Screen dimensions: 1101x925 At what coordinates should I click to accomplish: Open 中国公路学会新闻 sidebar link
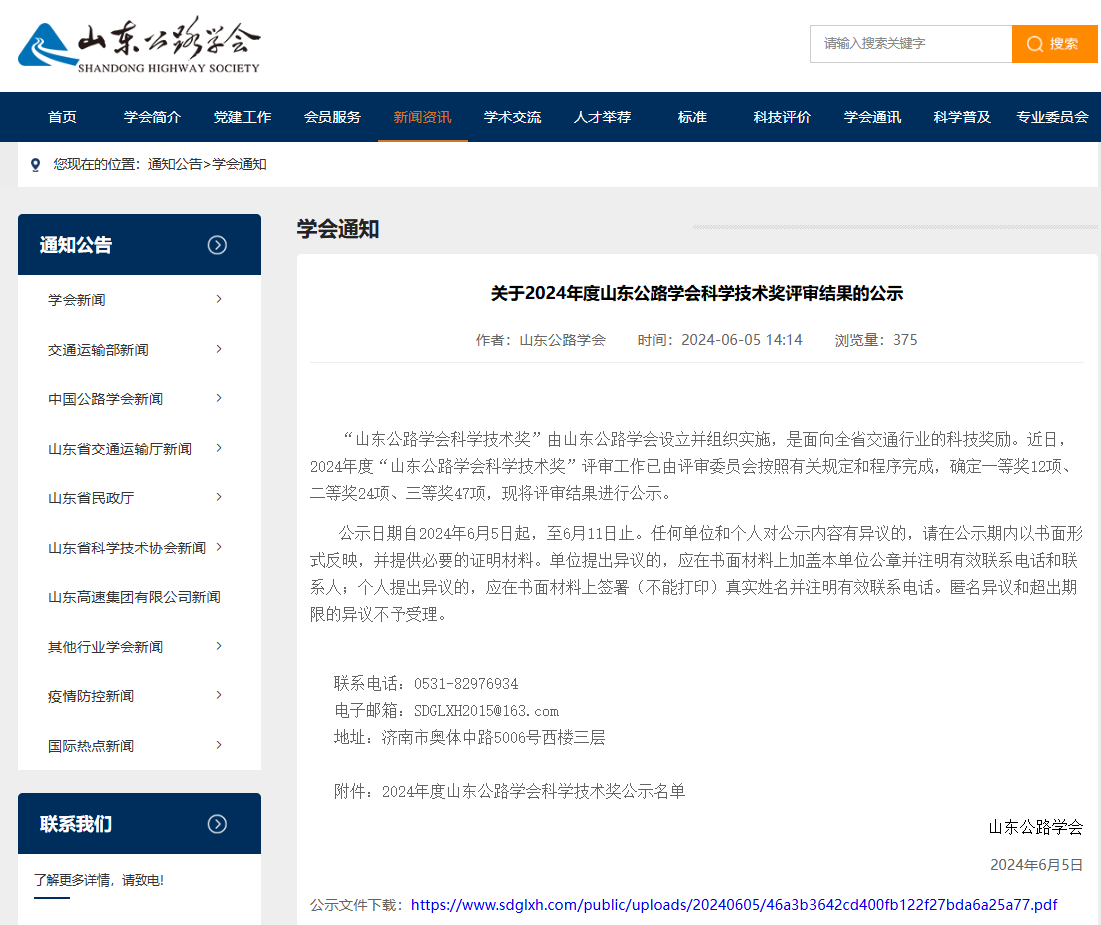[105, 399]
